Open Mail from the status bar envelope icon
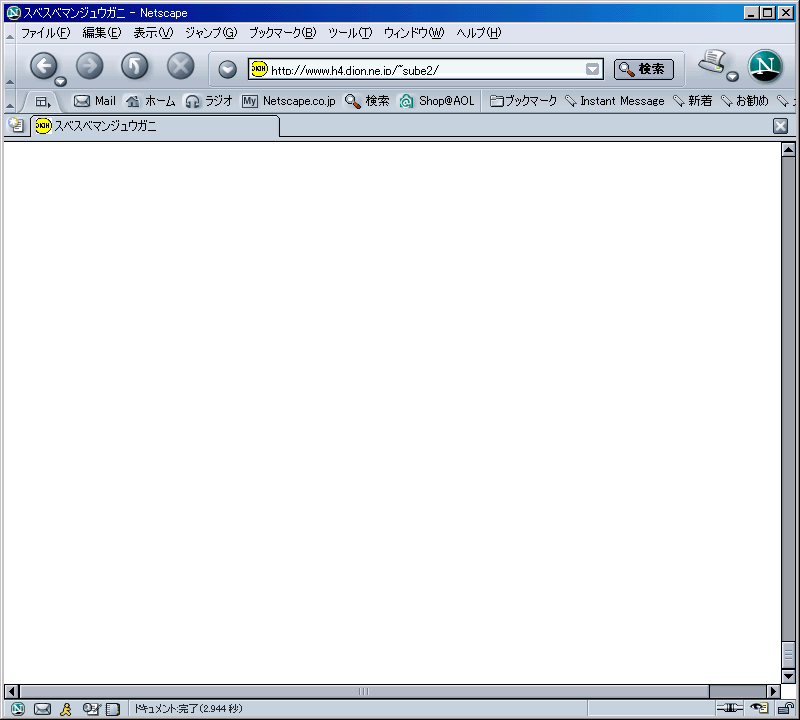The image size is (800, 720). pos(42,708)
